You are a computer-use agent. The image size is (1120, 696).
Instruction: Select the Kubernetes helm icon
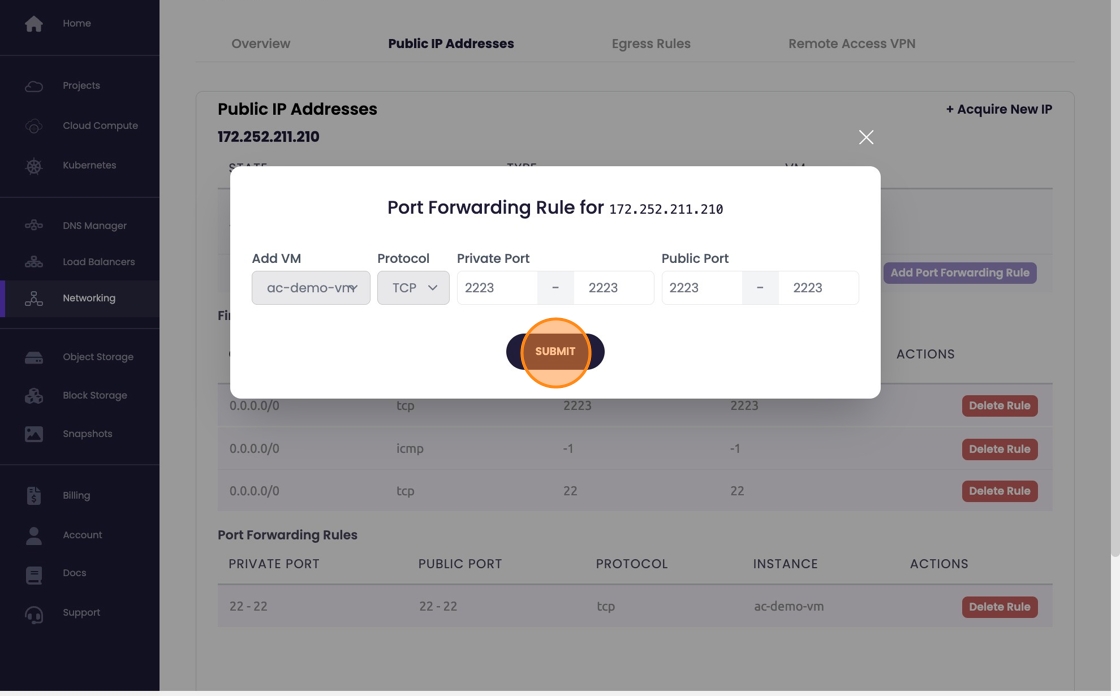coord(34,166)
